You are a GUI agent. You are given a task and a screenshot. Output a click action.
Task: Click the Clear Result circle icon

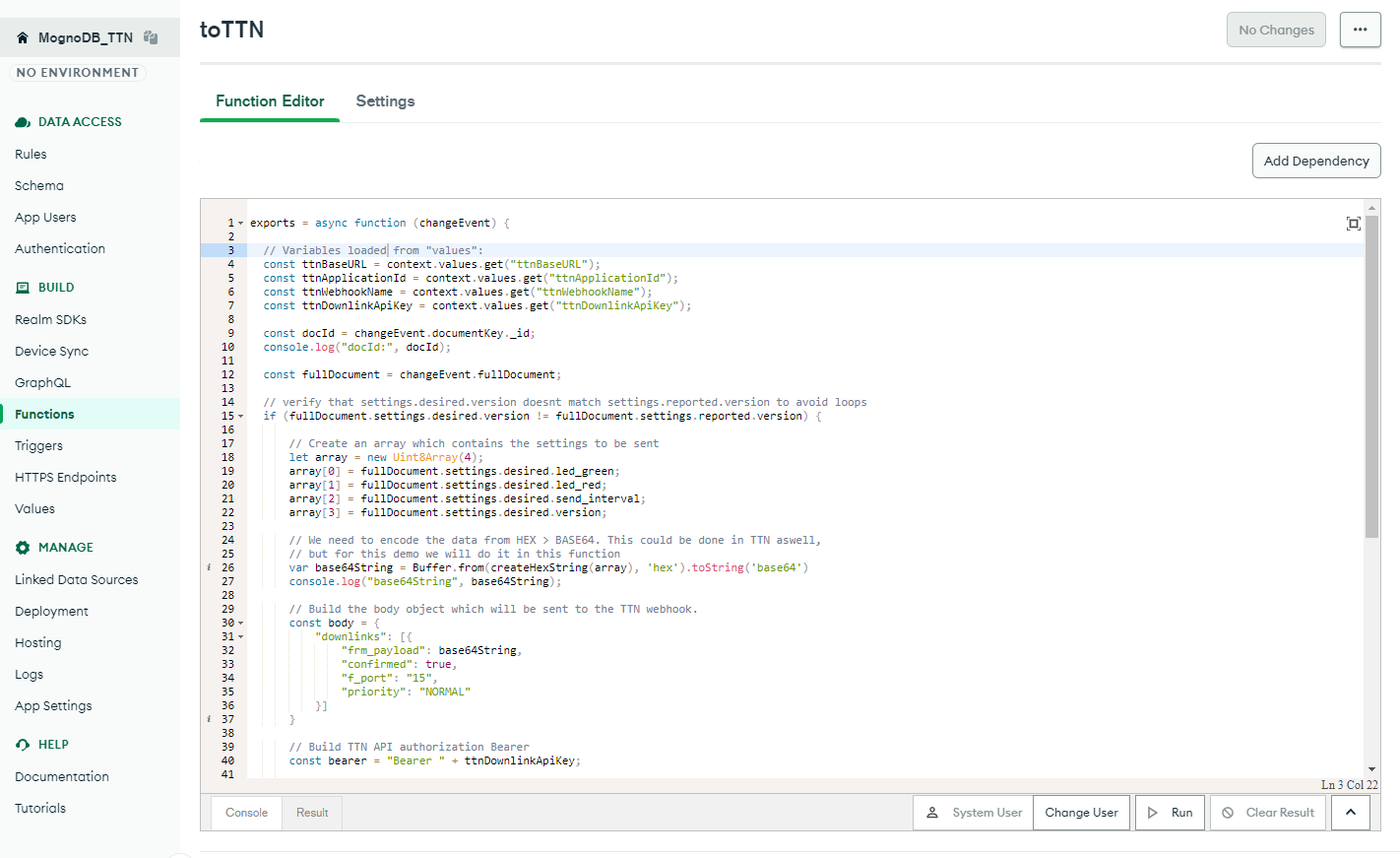click(x=1228, y=813)
